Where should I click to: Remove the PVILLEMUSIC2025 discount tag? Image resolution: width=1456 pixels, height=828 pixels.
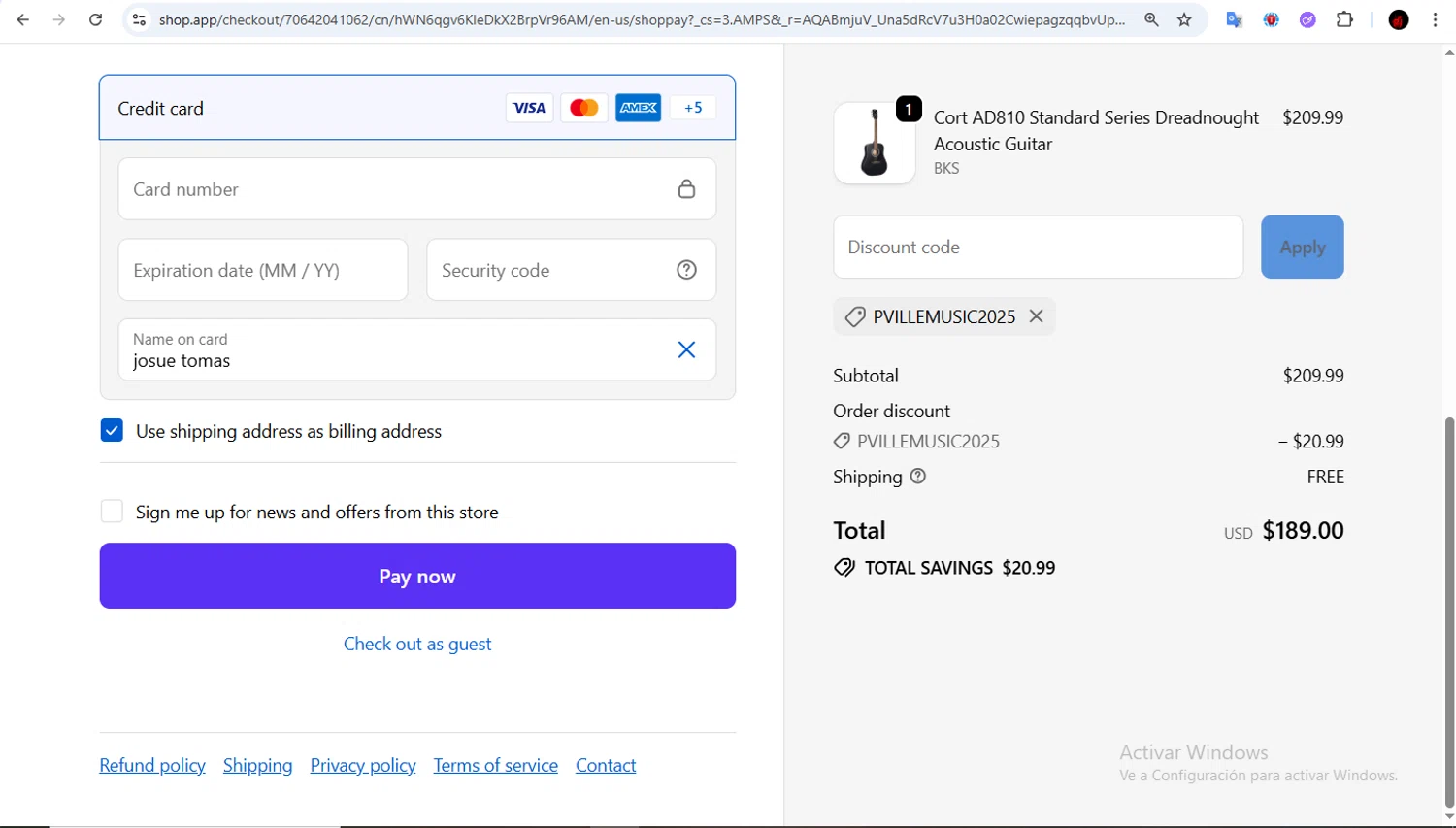[x=1036, y=316]
